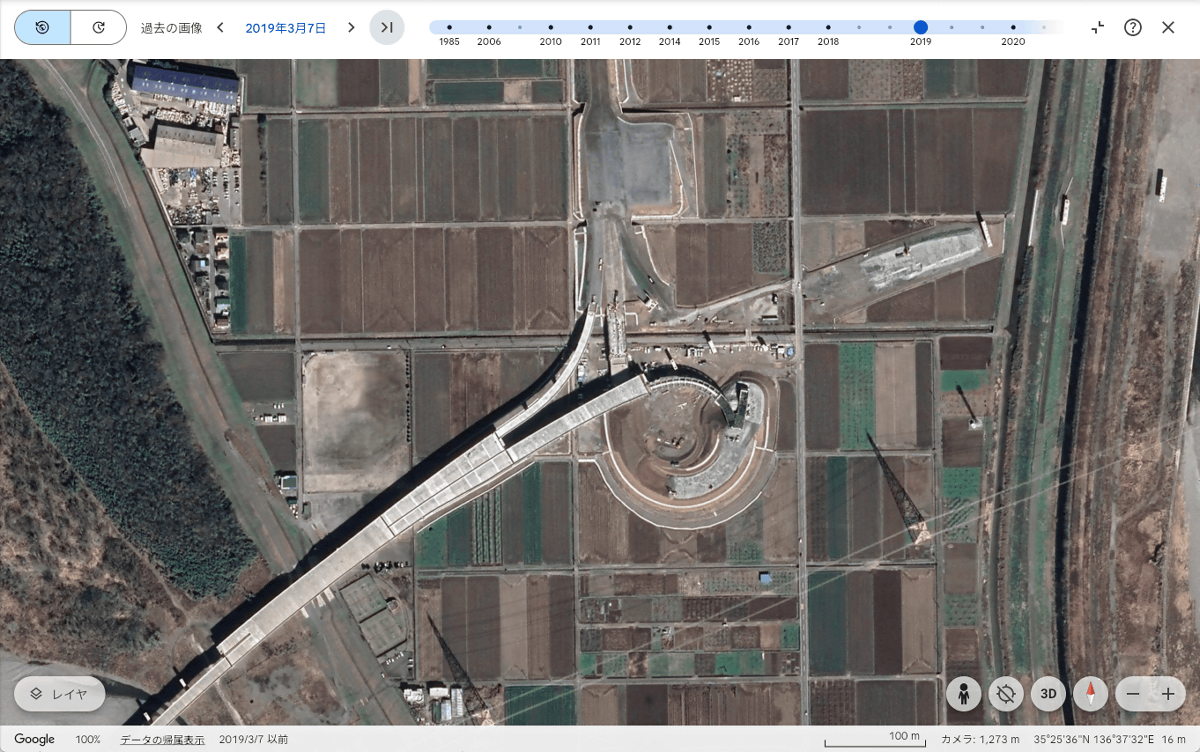Collapse the historical imagery timeline
The height and width of the screenshot is (752, 1200).
(1098, 27)
